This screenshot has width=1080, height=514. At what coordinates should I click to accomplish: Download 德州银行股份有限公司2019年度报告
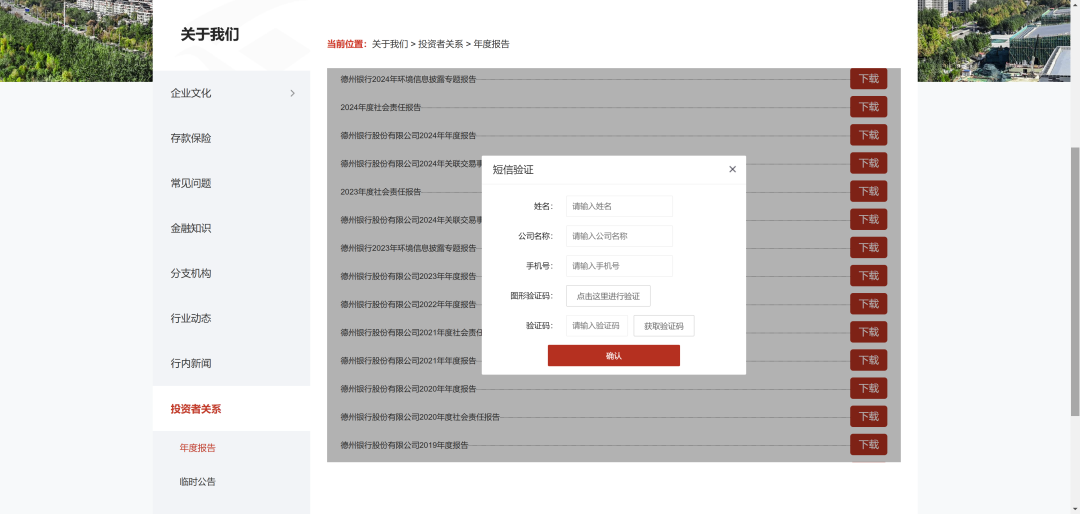click(869, 445)
